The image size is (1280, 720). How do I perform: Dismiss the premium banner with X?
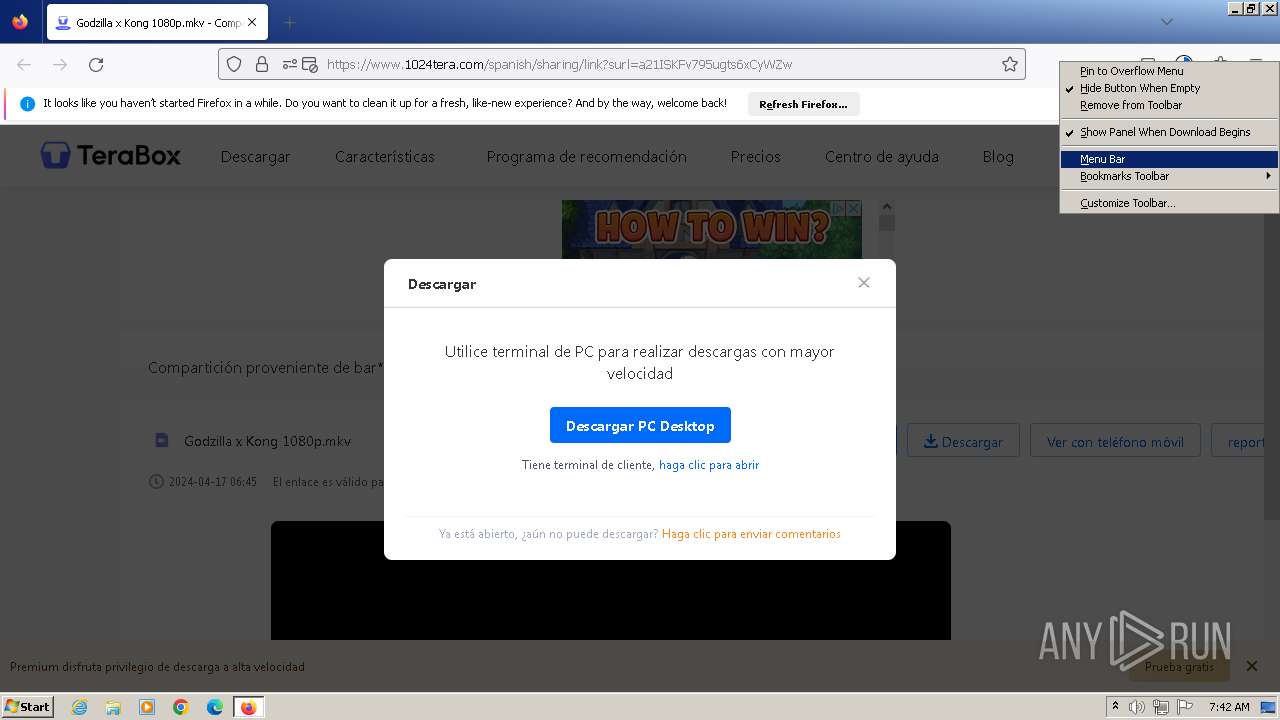[1251, 666]
